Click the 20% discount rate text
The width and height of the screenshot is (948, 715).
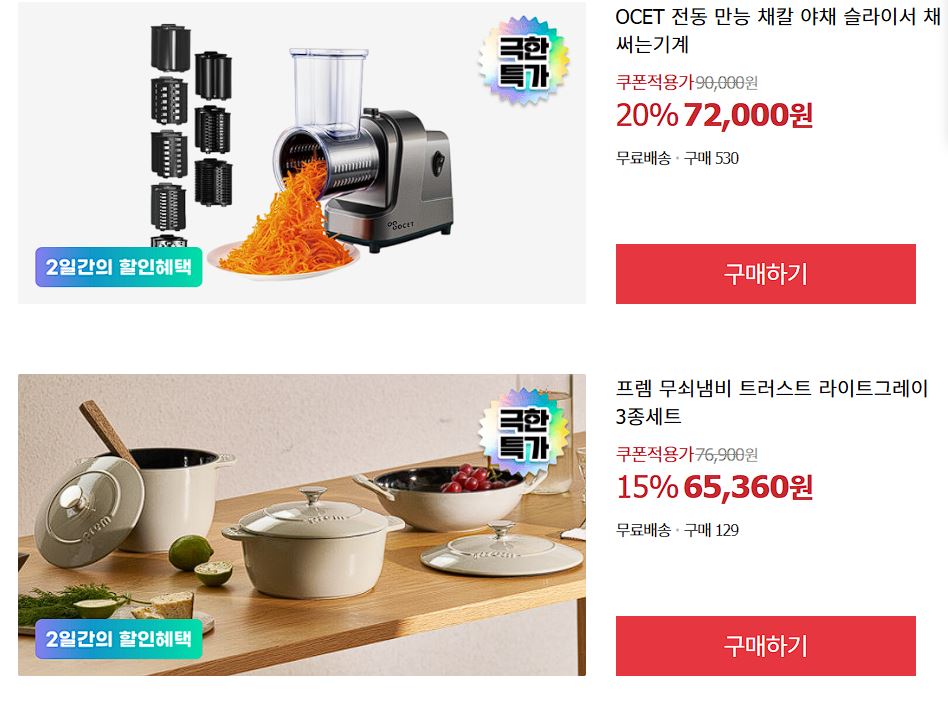(x=647, y=115)
